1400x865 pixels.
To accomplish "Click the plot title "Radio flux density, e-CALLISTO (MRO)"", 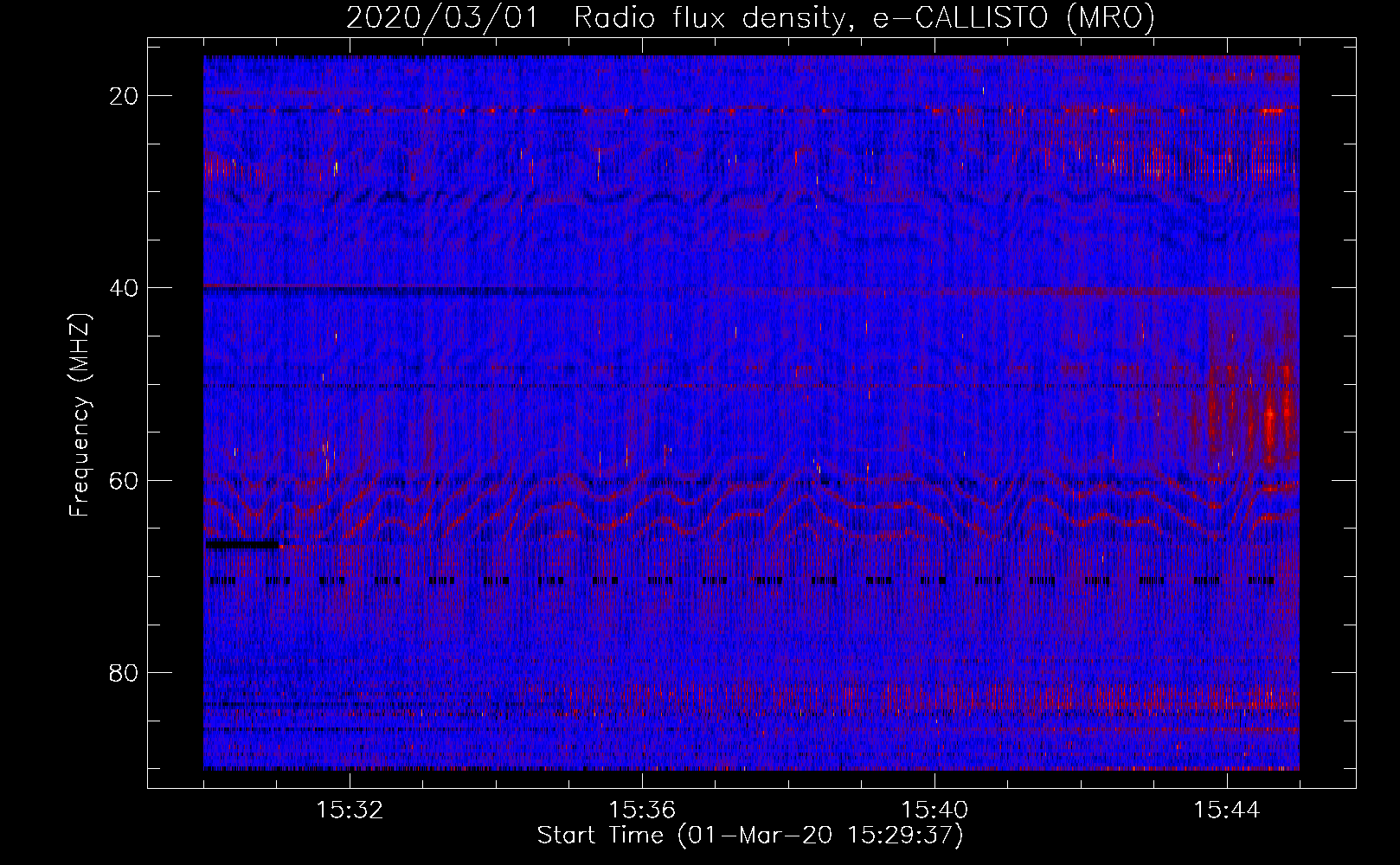I will [864, 18].
